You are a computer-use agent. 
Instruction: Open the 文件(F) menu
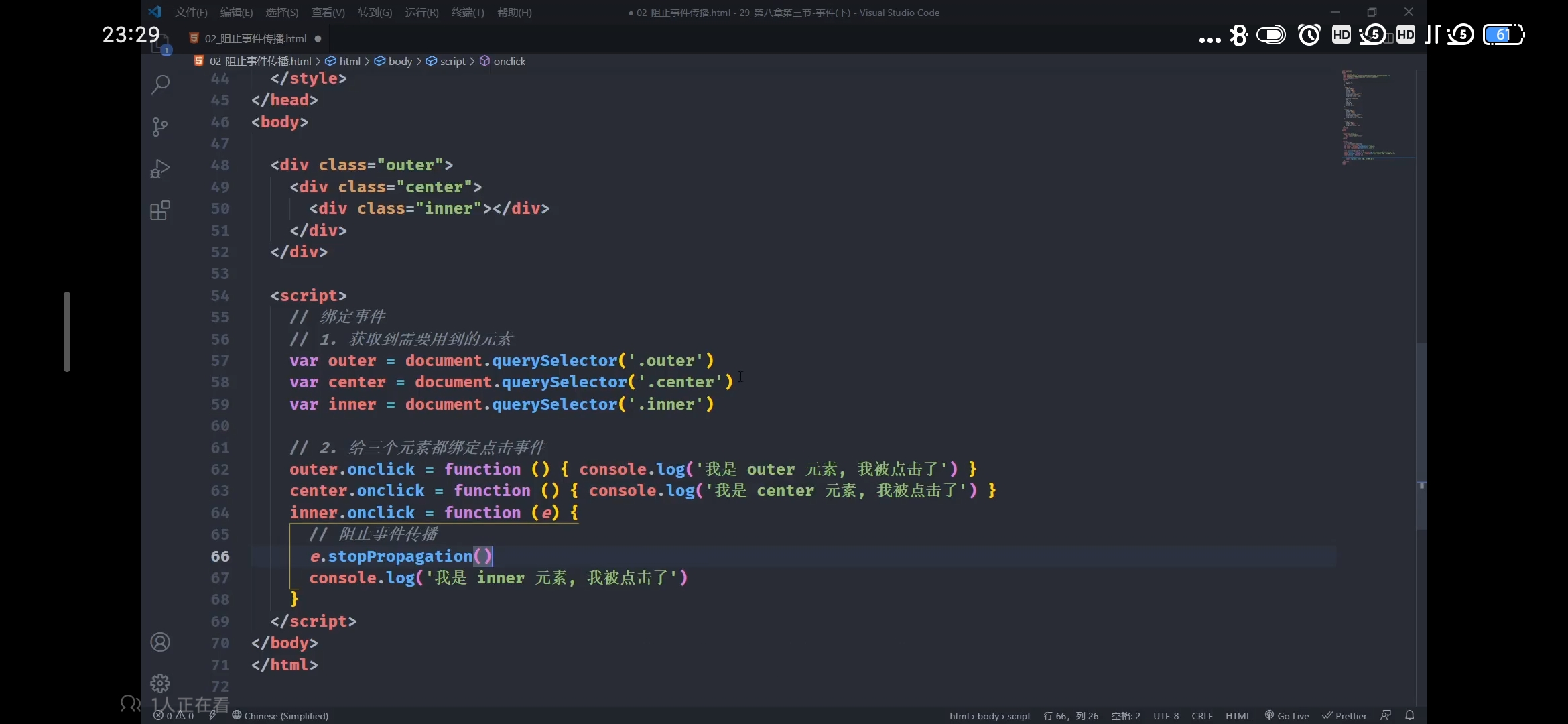tap(191, 13)
